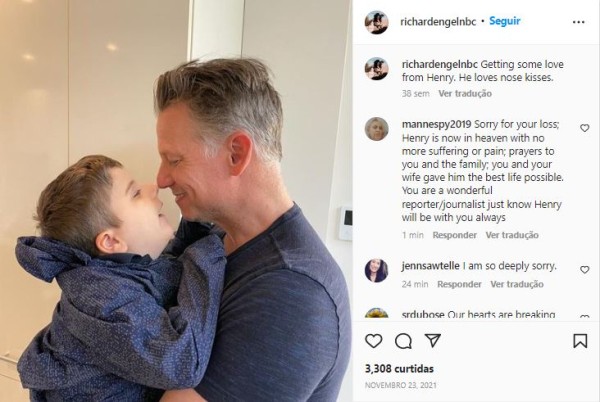The height and width of the screenshot is (402, 600).
Task: Reply to the mannespy2019 comment with Responder
Action: 455,235
